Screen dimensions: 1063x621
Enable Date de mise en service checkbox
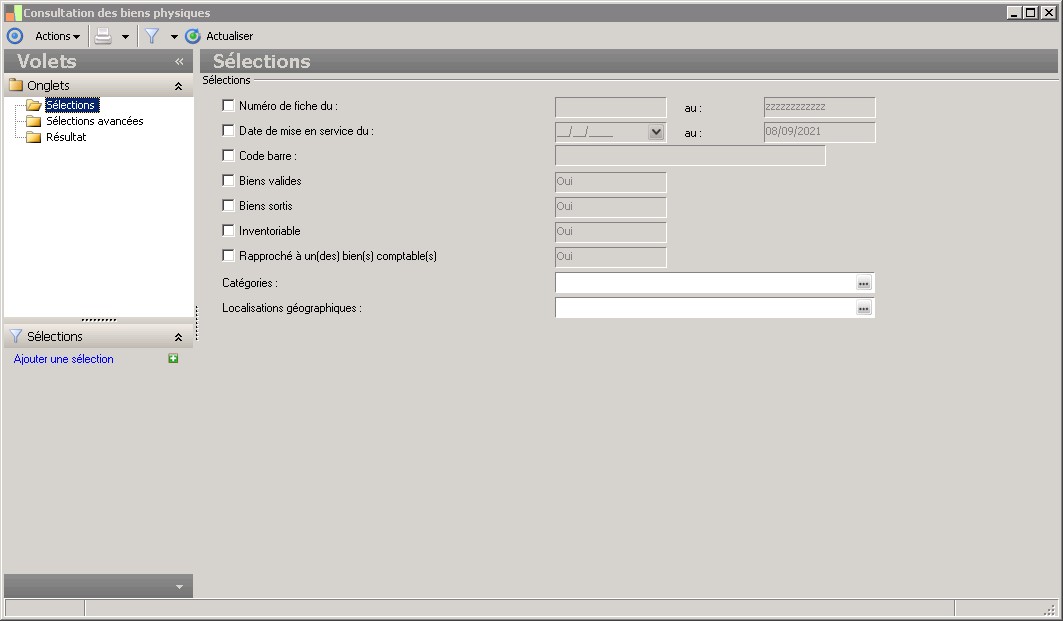click(x=228, y=130)
